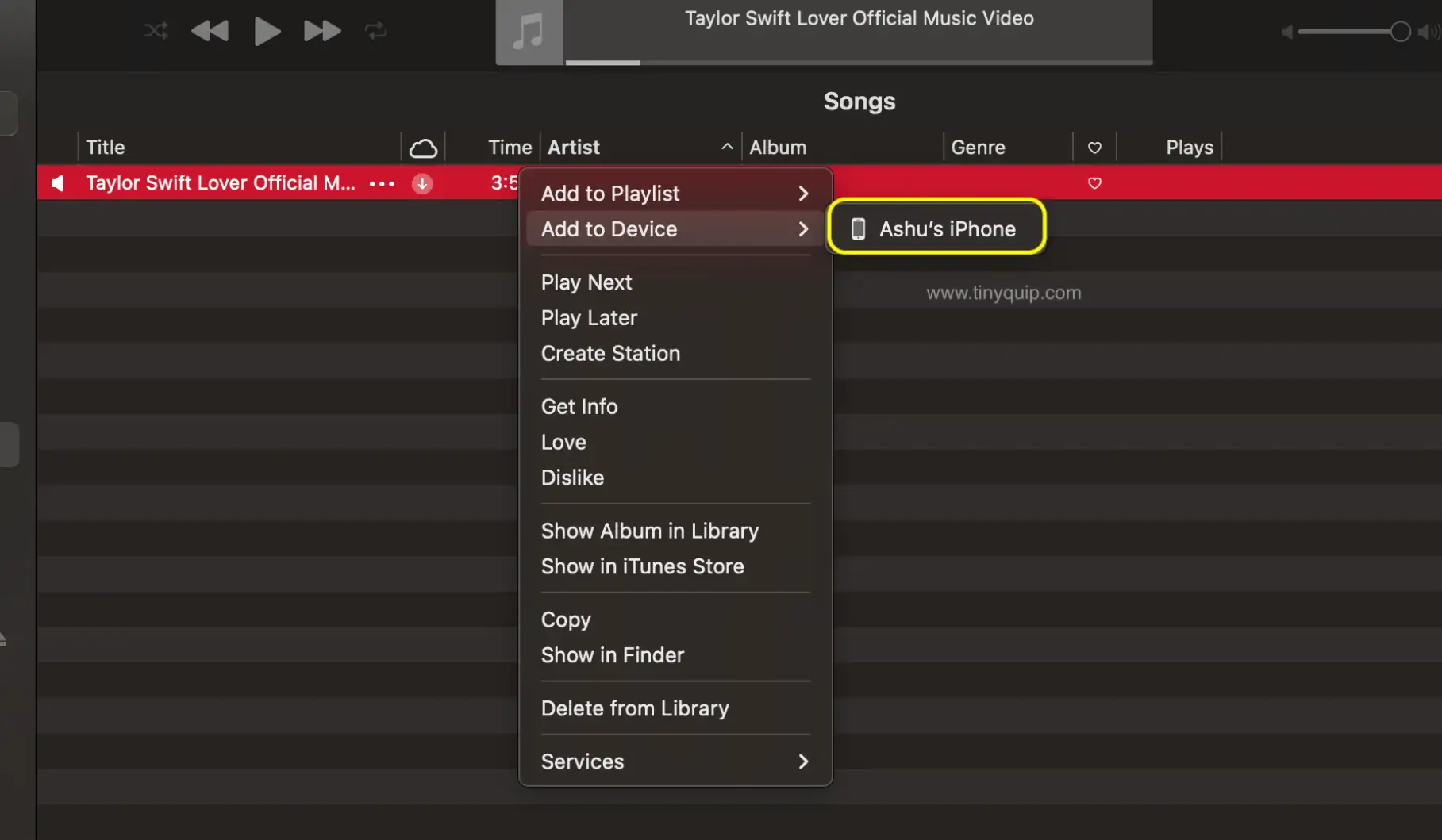
Task: Select Play Next from the context menu
Action: [586, 282]
